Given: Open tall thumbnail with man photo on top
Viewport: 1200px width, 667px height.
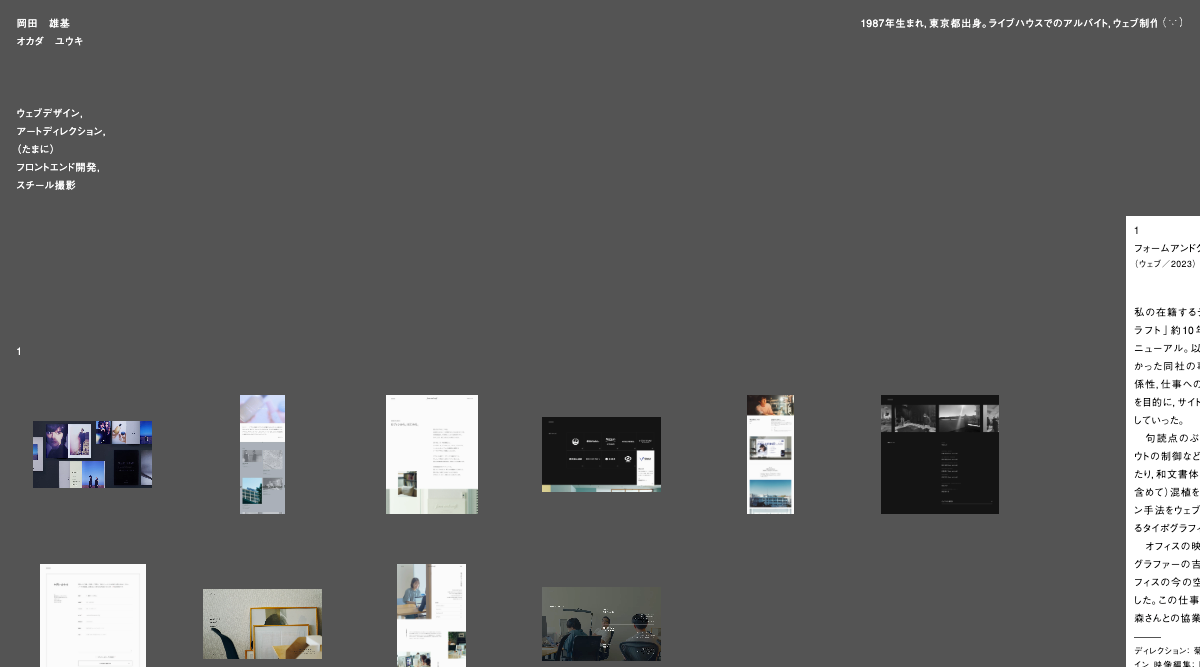Looking at the screenshot, I should pyautogui.click(x=770, y=454).
